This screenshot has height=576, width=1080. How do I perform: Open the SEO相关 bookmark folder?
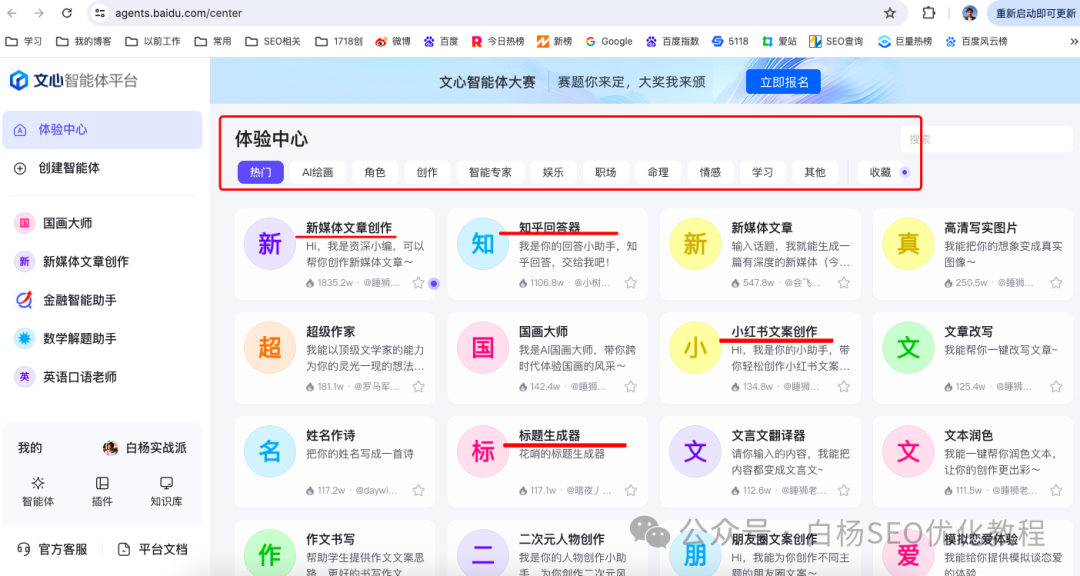(x=273, y=41)
